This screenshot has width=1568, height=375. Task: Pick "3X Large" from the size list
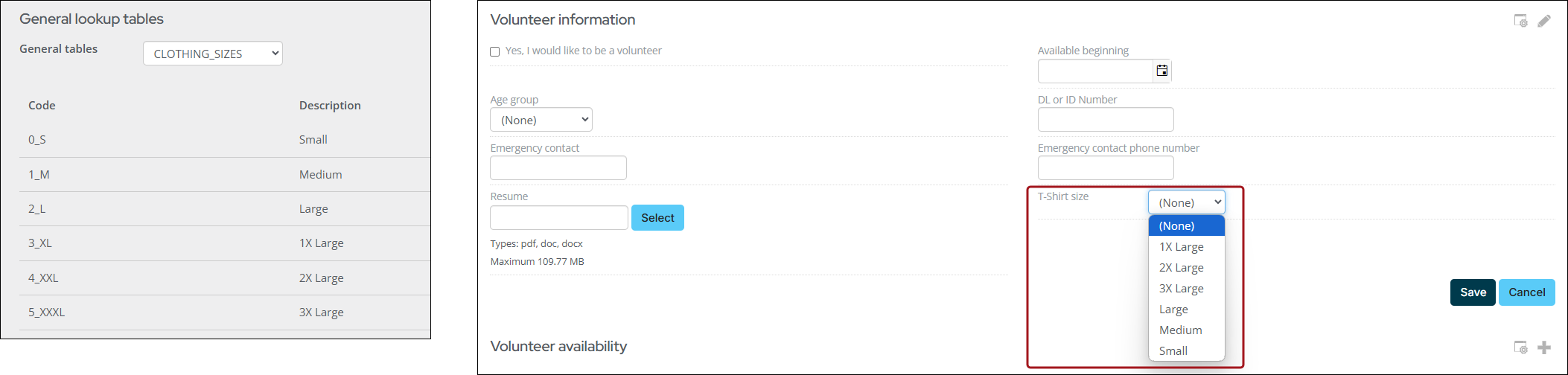(x=1182, y=289)
